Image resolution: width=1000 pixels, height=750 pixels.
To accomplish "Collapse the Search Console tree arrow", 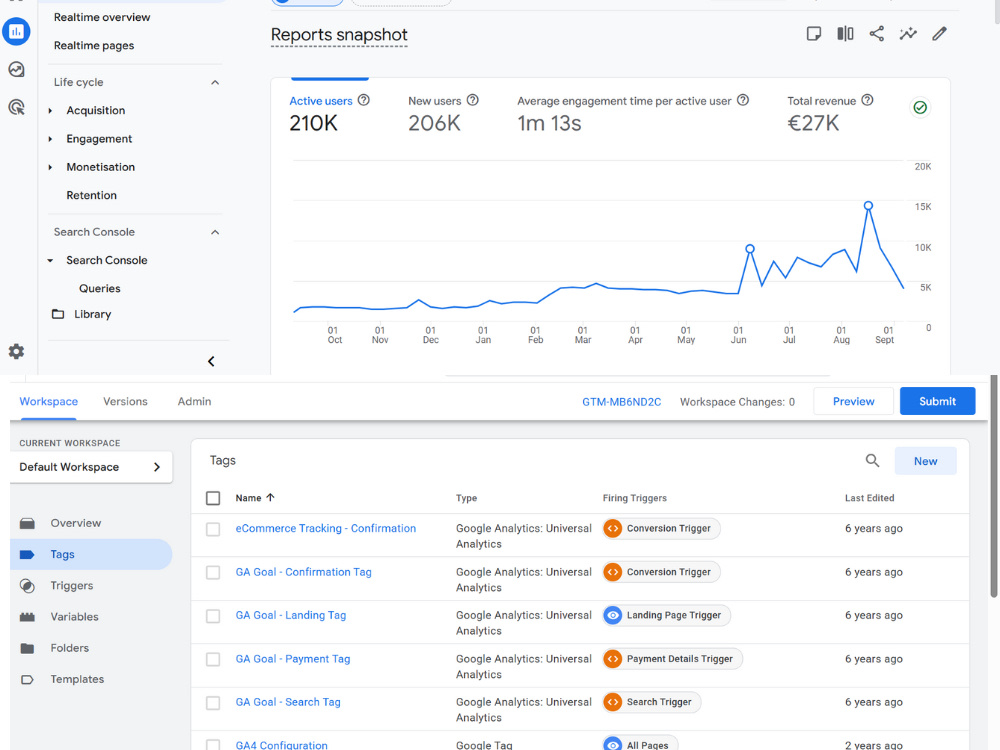I will (50, 260).
